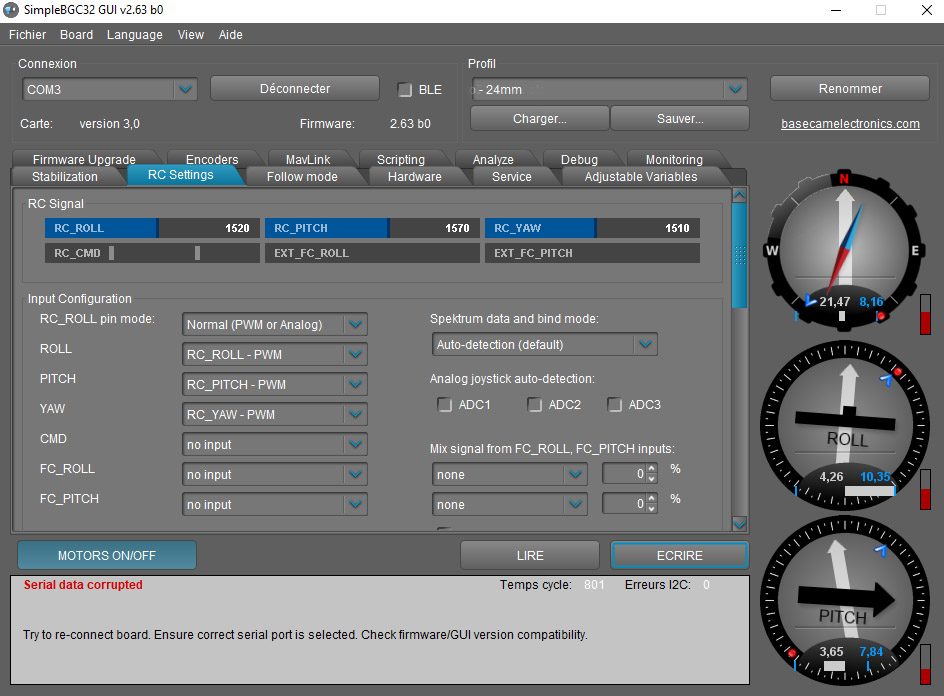Click the RC_ROLL signal bar
Image resolution: width=944 pixels, height=696 pixels.
pos(152,228)
